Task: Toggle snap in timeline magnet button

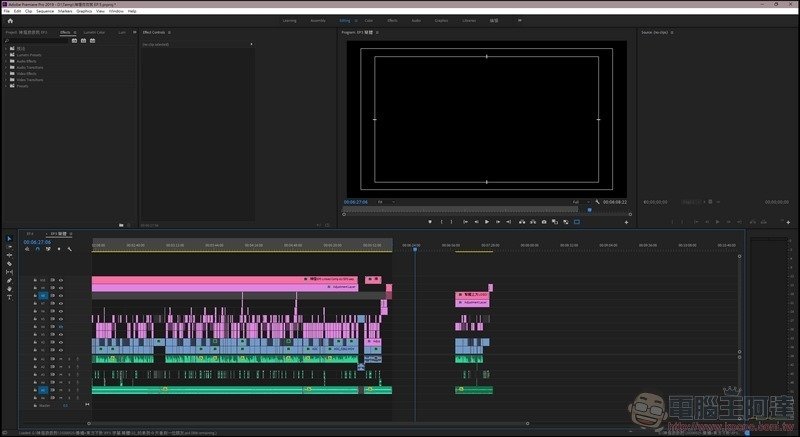Action: pos(36,250)
